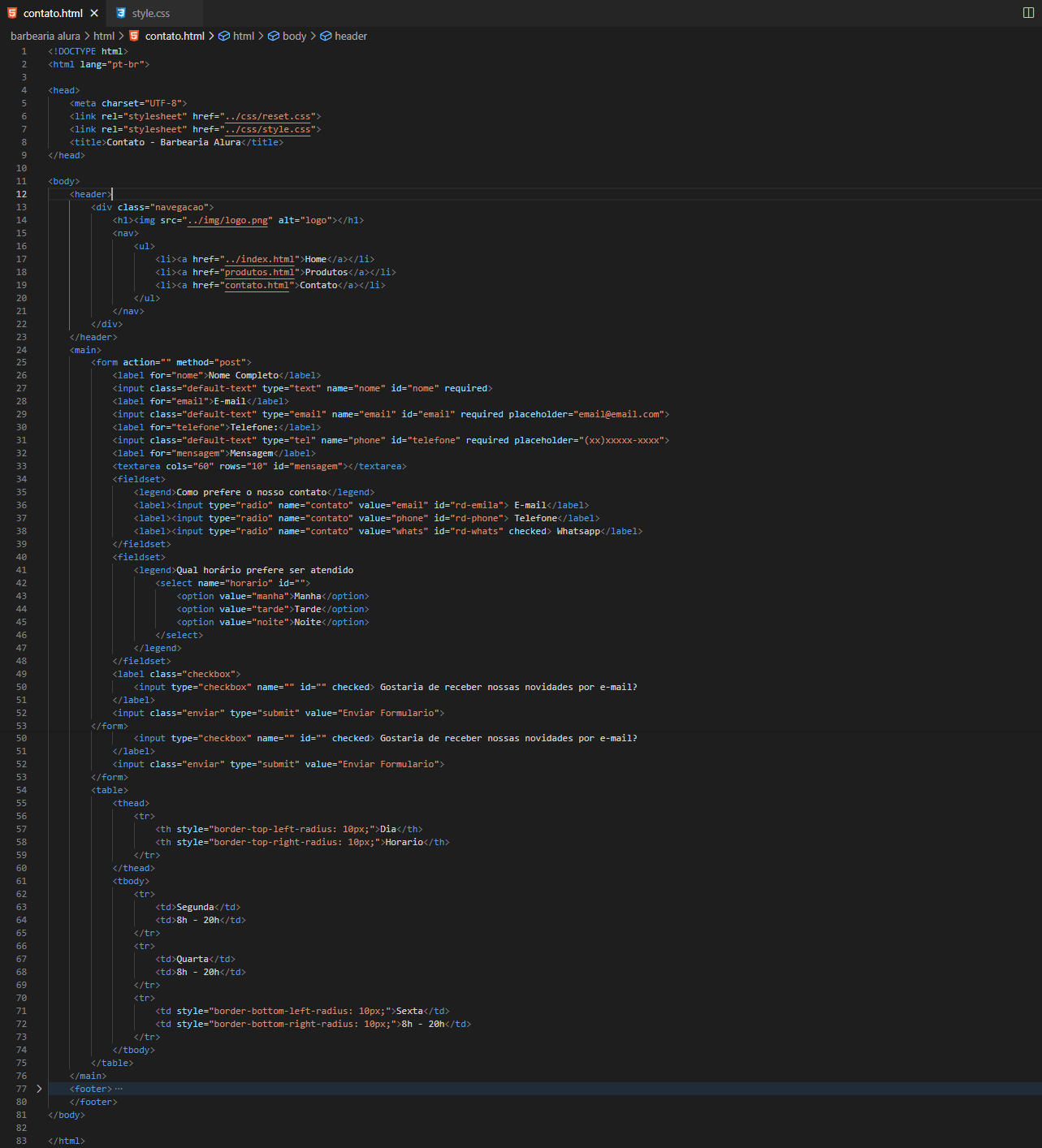This screenshot has width=1042, height=1148.
Task: Follow the produtos.html href link
Action: tap(259, 272)
